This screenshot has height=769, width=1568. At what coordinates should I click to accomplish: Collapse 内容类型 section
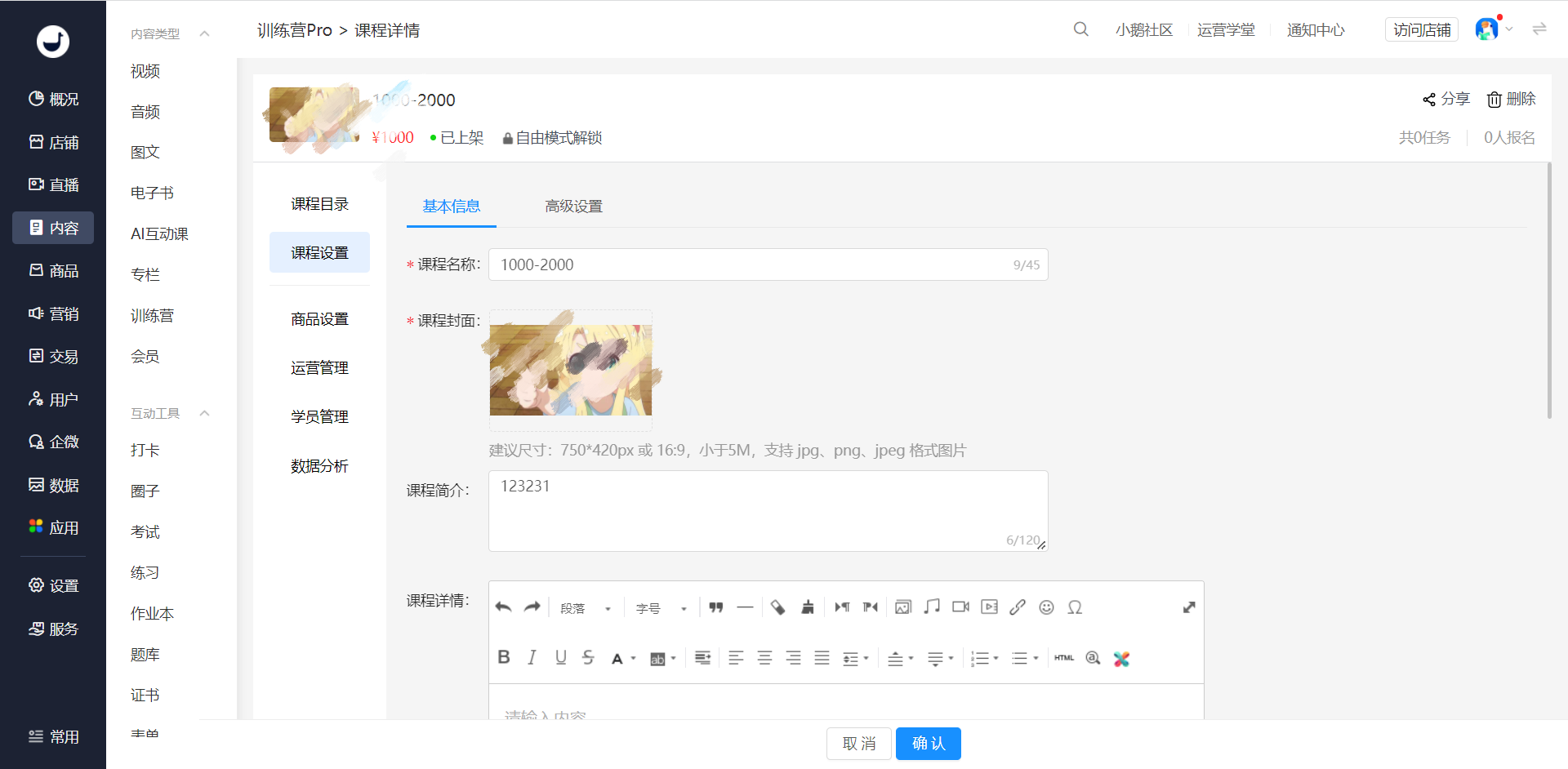(x=204, y=33)
